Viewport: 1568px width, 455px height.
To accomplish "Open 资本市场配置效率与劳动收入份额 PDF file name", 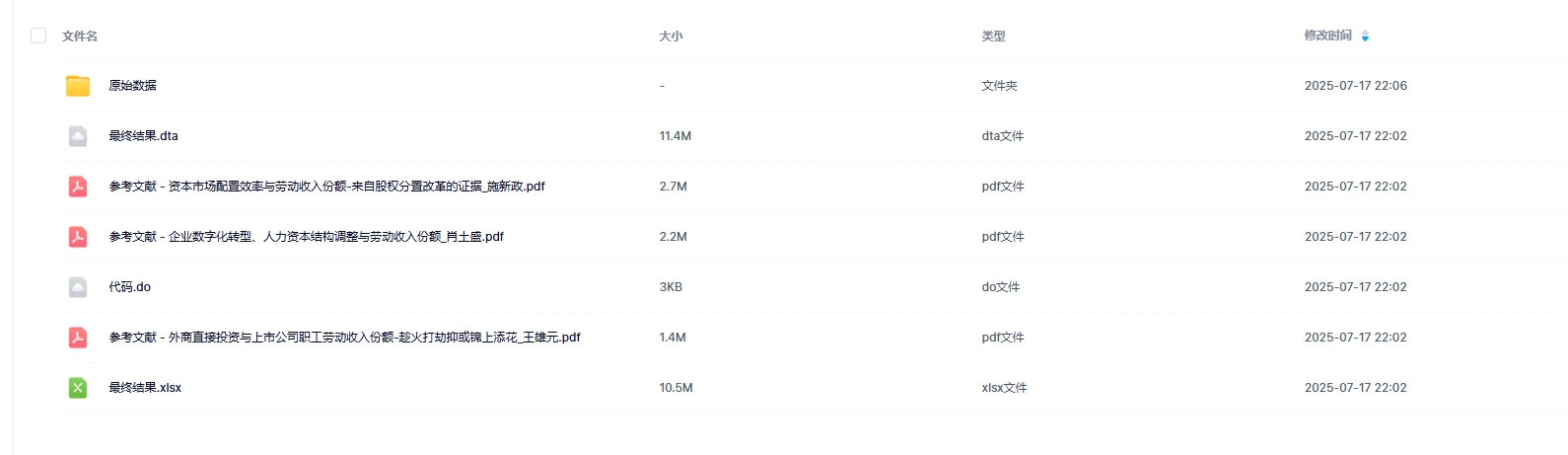I will (x=326, y=187).
